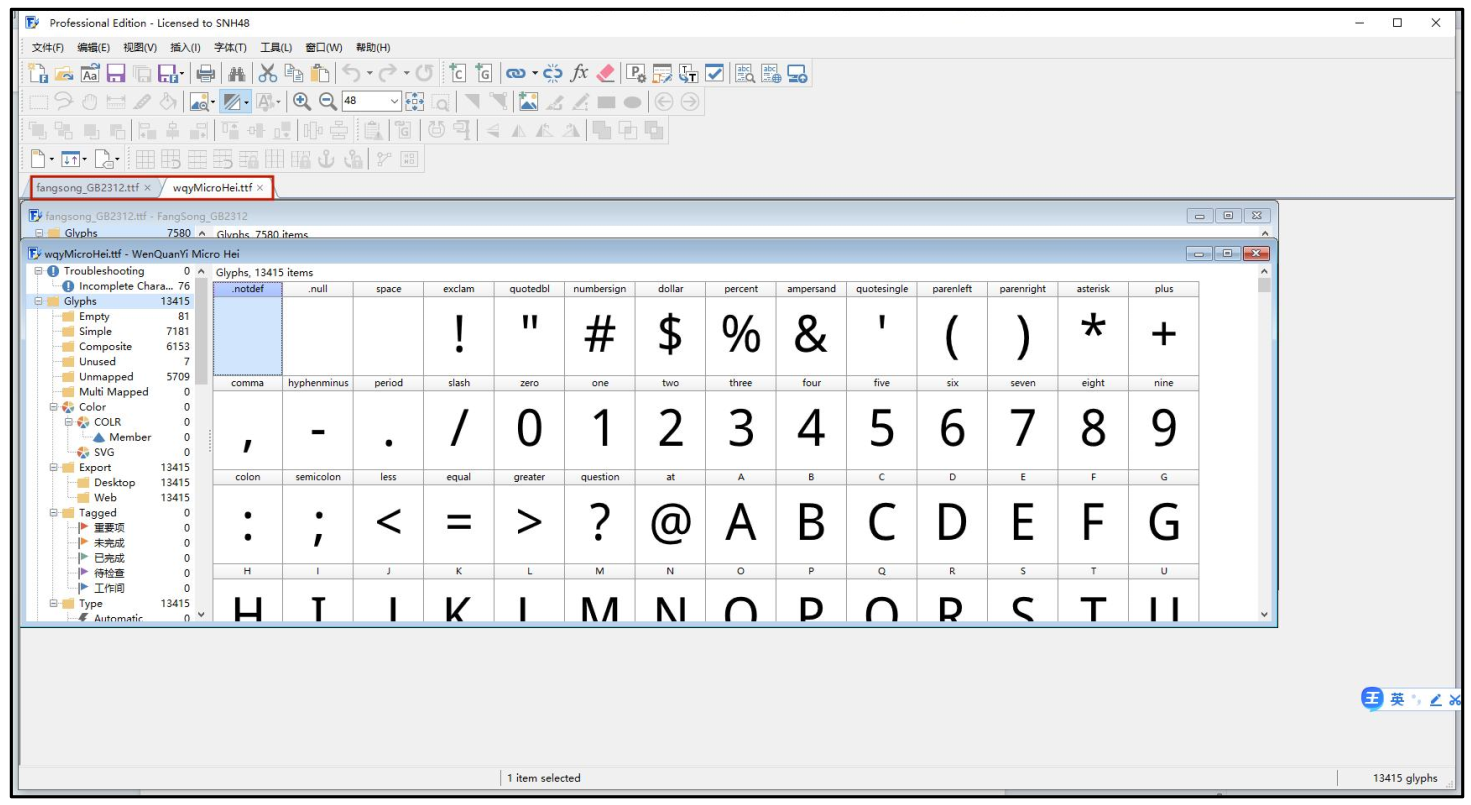Image resolution: width=1471 pixels, height=805 pixels.
Task: Click the Save font floppy icon
Action: click(116, 73)
